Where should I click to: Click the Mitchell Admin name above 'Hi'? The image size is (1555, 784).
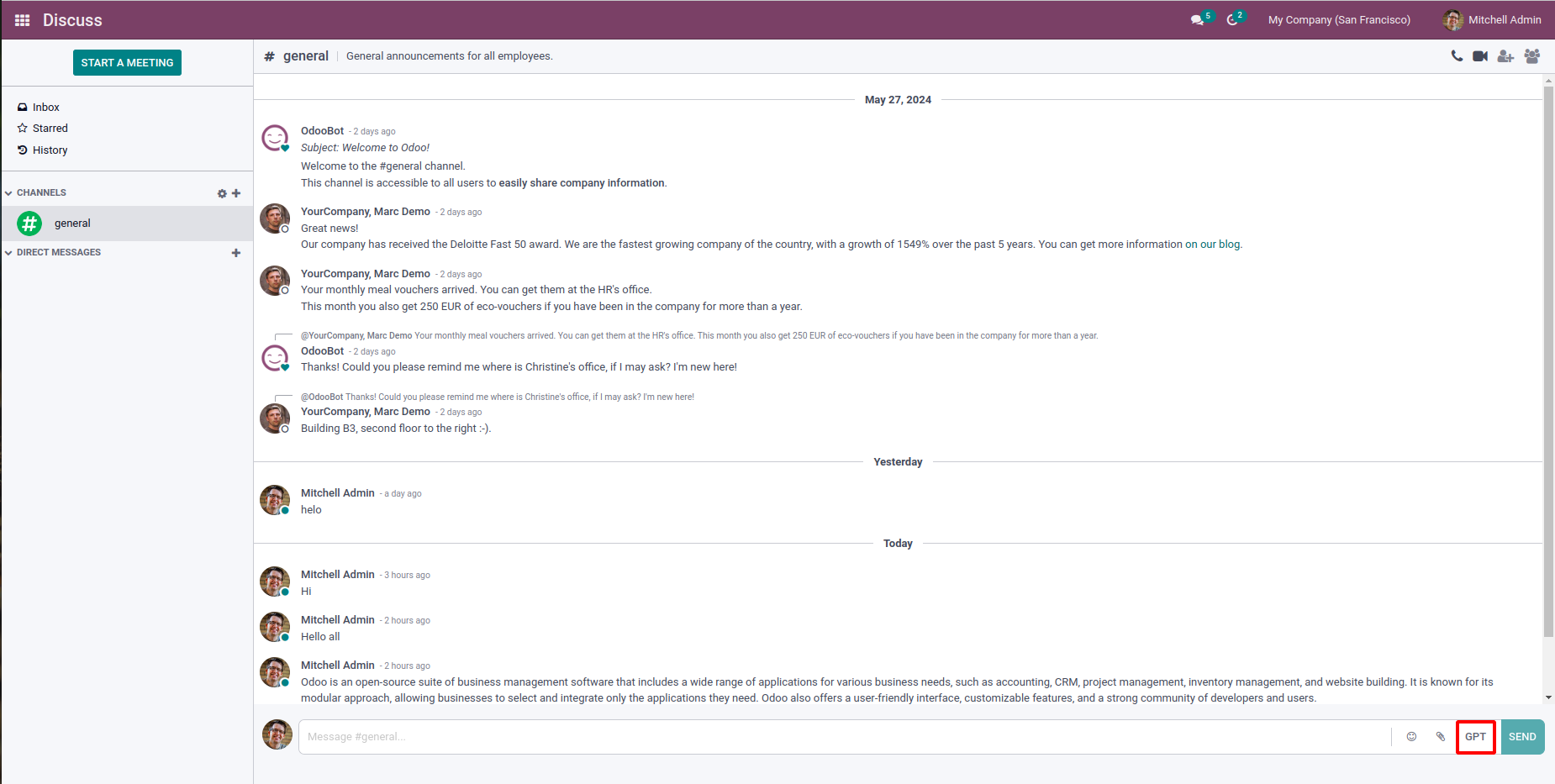click(x=338, y=575)
